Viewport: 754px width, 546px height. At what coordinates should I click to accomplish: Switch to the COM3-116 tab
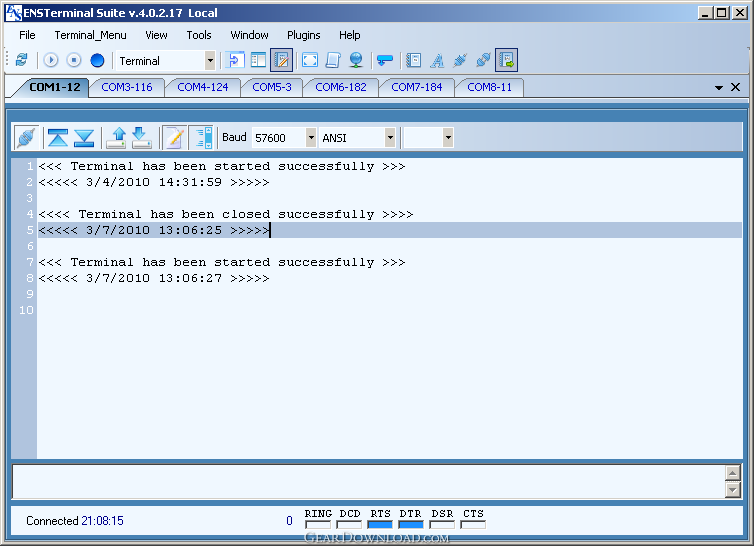click(x=127, y=87)
